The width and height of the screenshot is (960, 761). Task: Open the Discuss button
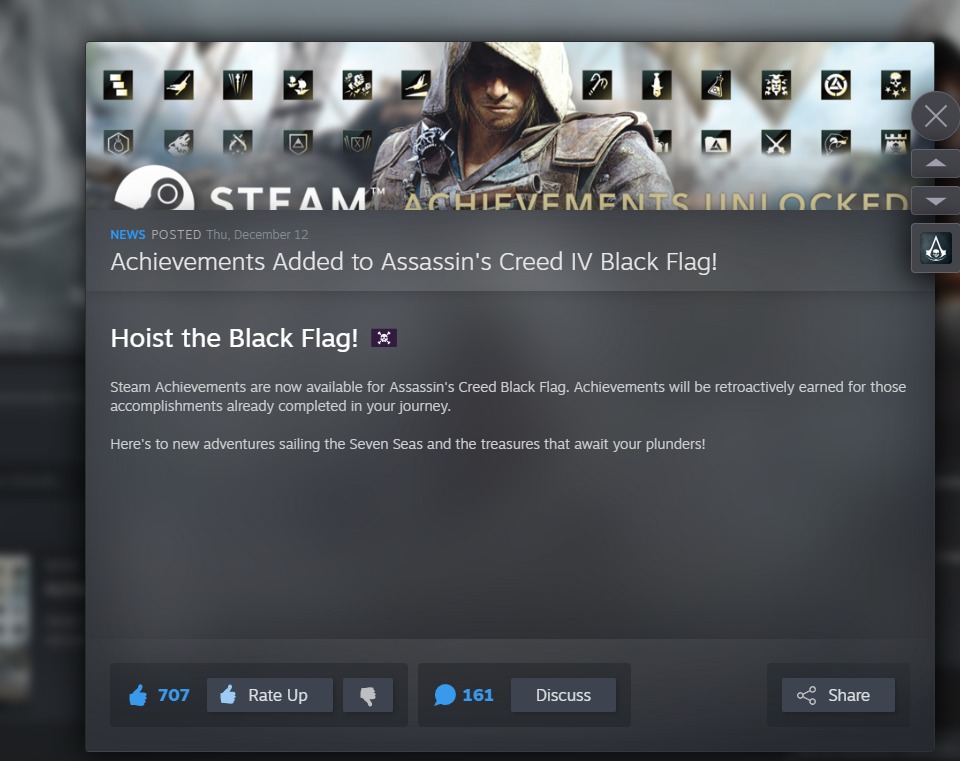tap(563, 695)
